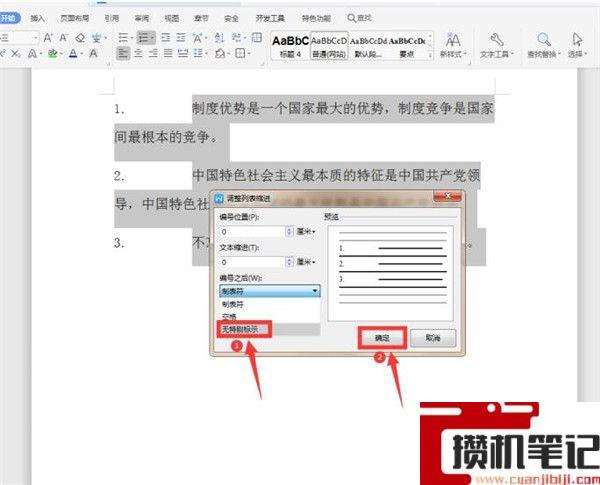Switch to the 审阅 ribbon tab

[142, 18]
